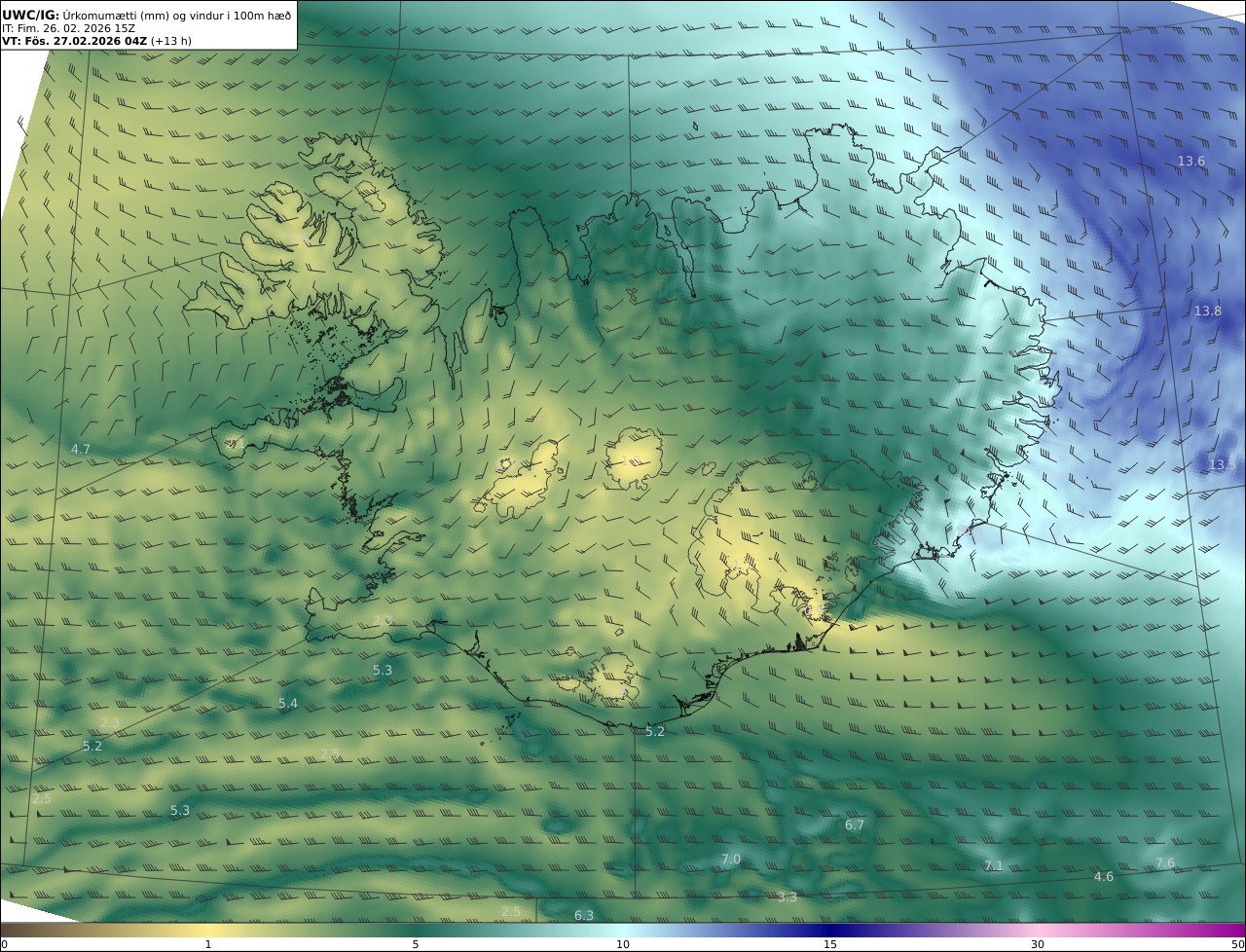
Task: Click the 'VT: Fös. 27.02.2026 04Z (+13 h)' line
Action: tap(96, 41)
